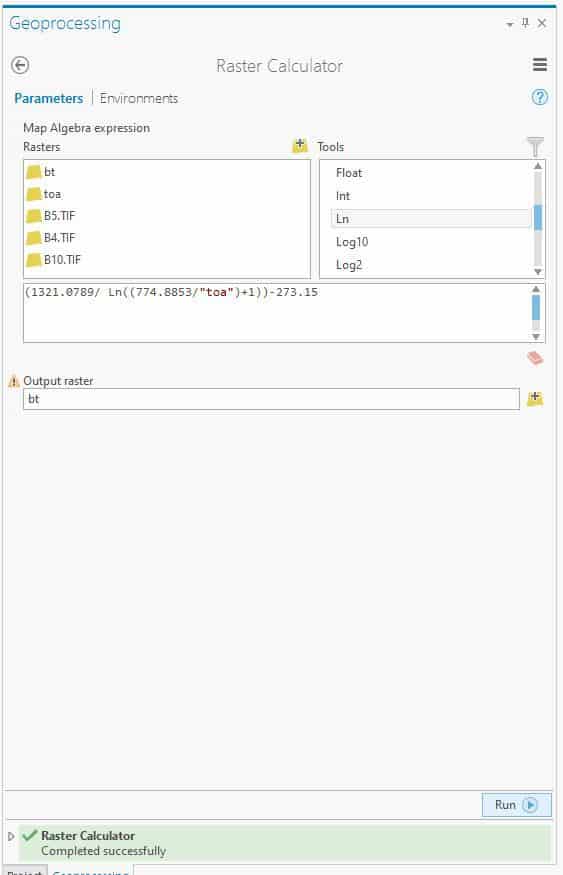Select the B10.TIF raster
Image resolution: width=563 pixels, height=875 pixels.
pyautogui.click(x=54, y=259)
